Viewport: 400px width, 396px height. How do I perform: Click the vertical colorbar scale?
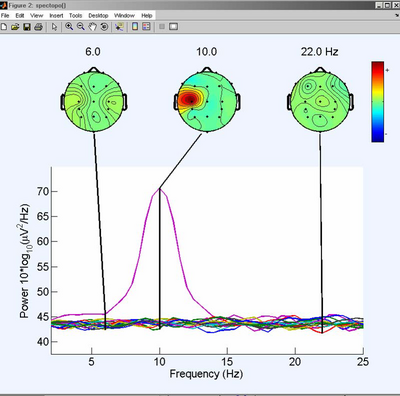click(378, 102)
